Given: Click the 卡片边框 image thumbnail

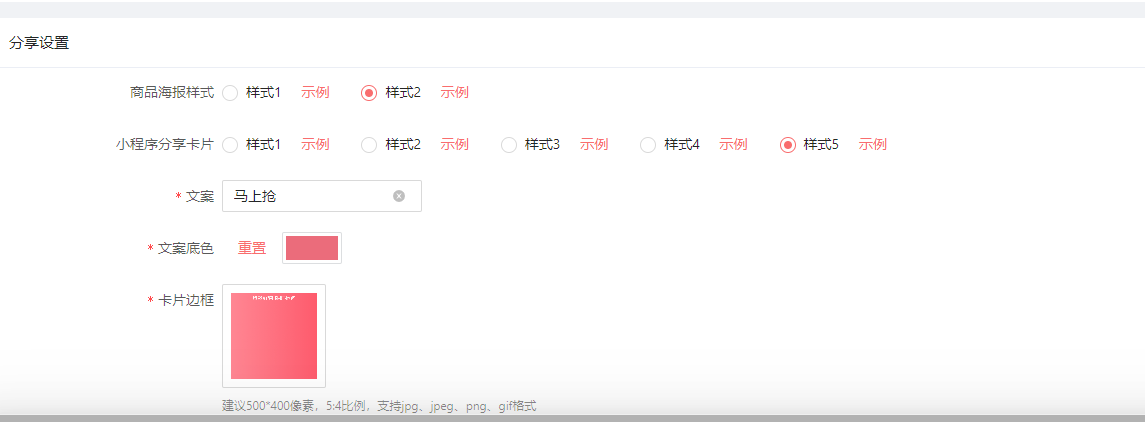Looking at the screenshot, I should click(274, 336).
